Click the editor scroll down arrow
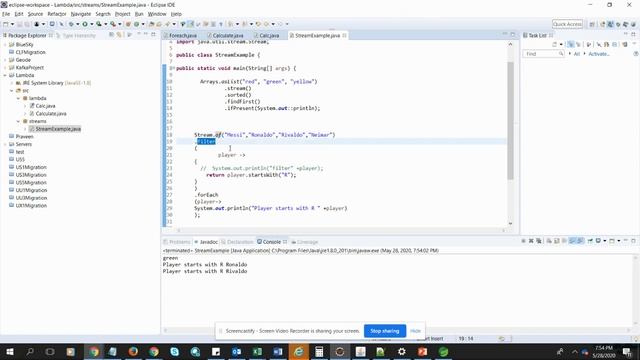This screenshot has height=360, width=640. coord(510,223)
